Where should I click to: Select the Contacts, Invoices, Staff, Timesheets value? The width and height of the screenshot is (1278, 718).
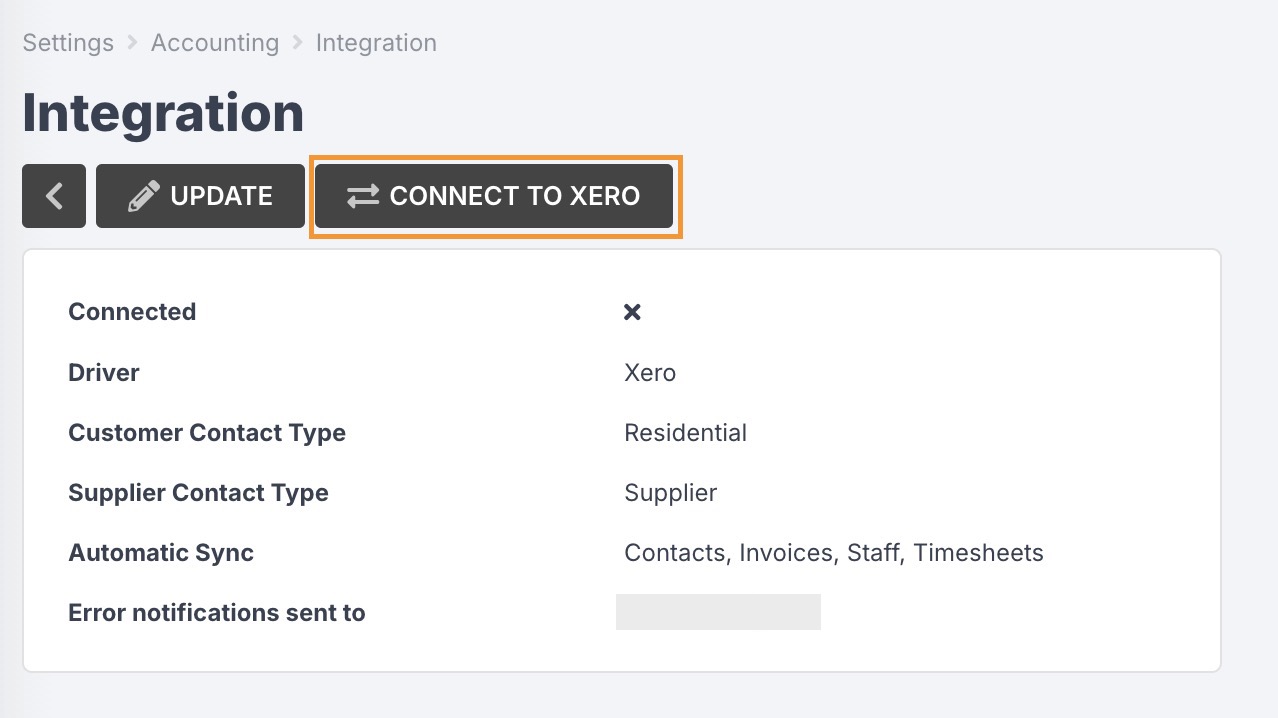(x=834, y=552)
